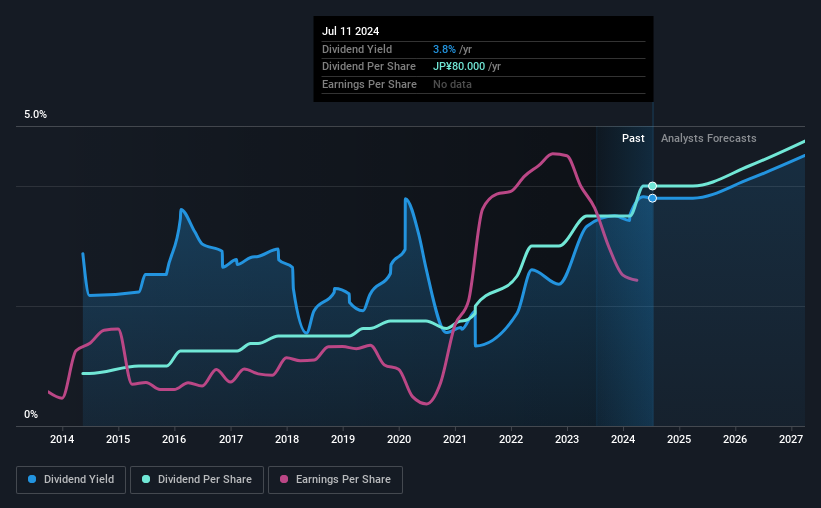The width and height of the screenshot is (821, 508).
Task: Click the 2020 x-axis year label
Action: click(398, 439)
